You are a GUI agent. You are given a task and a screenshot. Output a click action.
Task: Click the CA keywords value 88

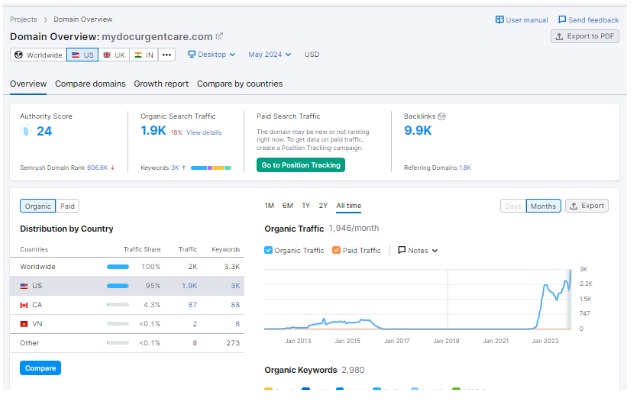click(235, 305)
